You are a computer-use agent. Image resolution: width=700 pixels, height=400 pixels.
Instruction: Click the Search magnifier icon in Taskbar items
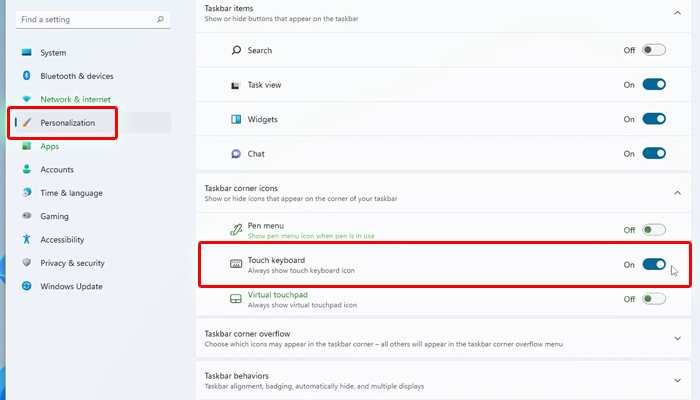tap(236, 50)
